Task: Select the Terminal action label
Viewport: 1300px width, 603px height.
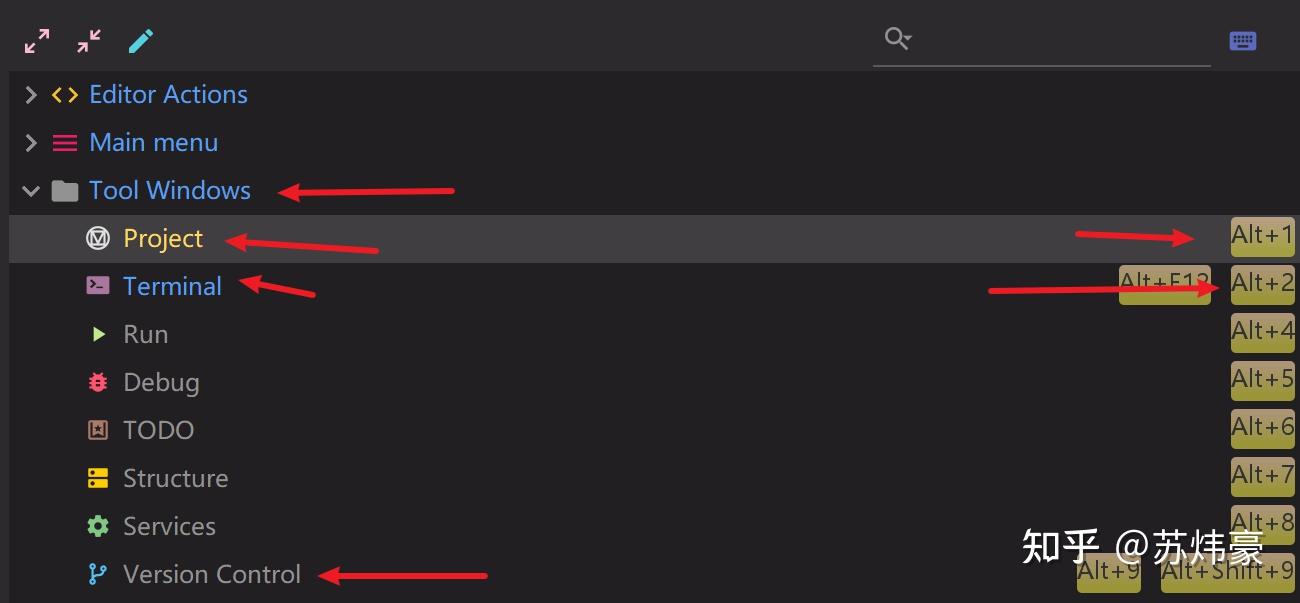Action: pyautogui.click(x=172, y=286)
